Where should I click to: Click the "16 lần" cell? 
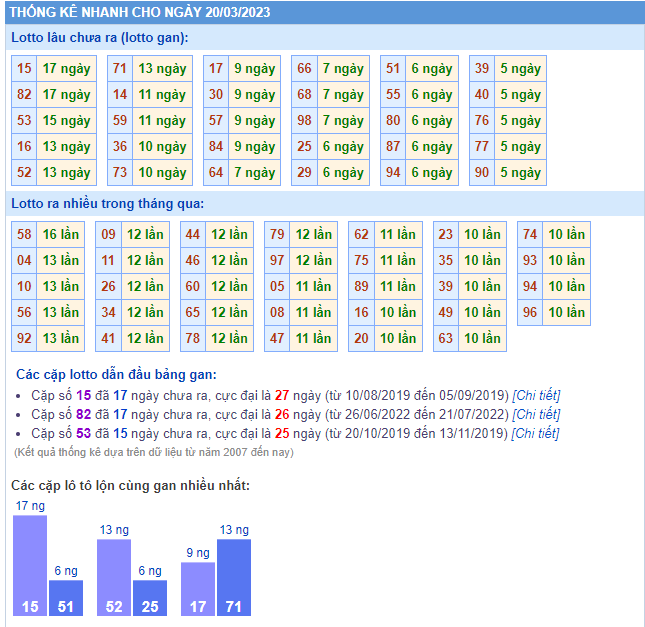(62, 235)
